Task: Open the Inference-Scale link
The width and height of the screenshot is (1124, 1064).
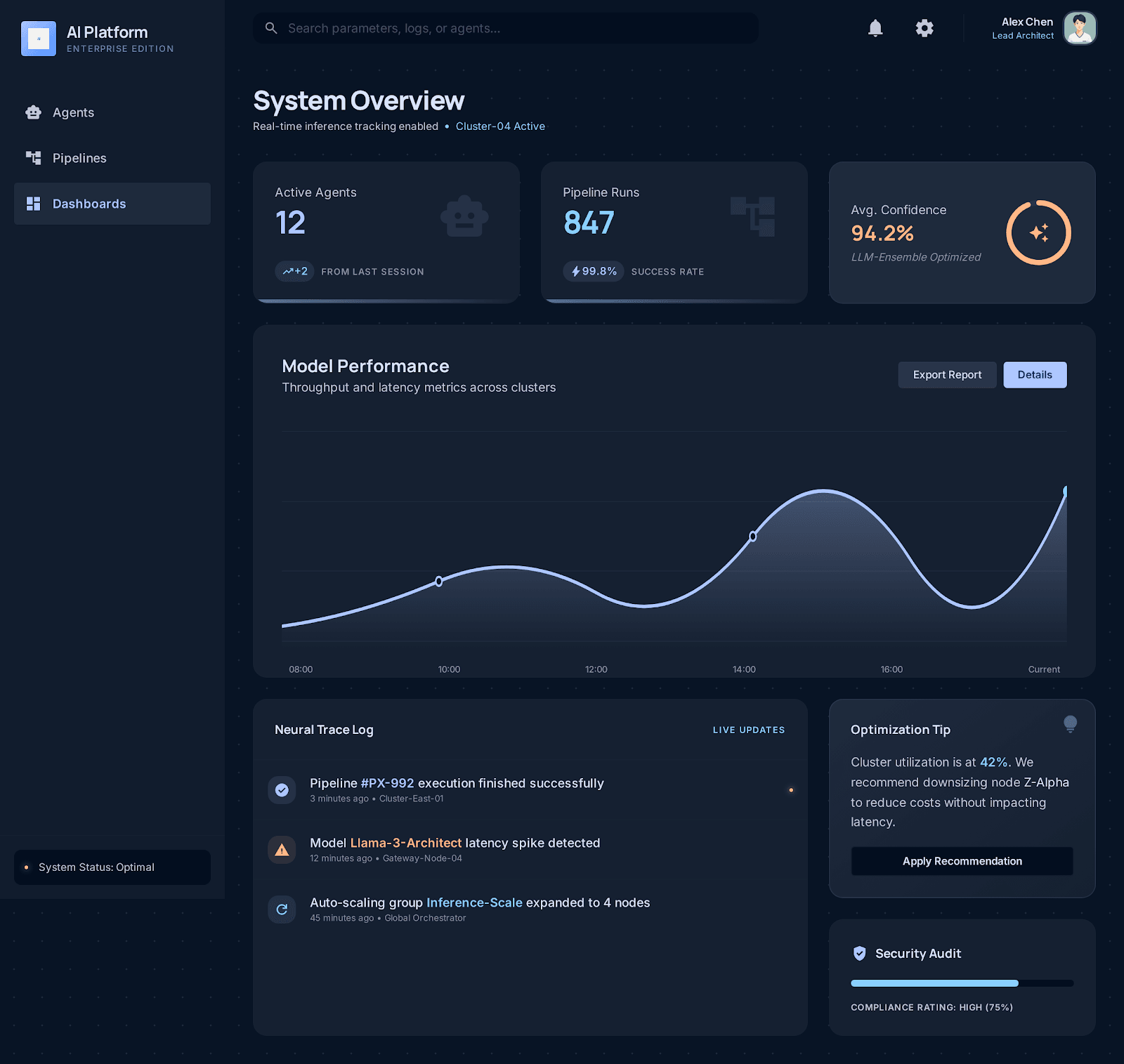Action: 474,902
